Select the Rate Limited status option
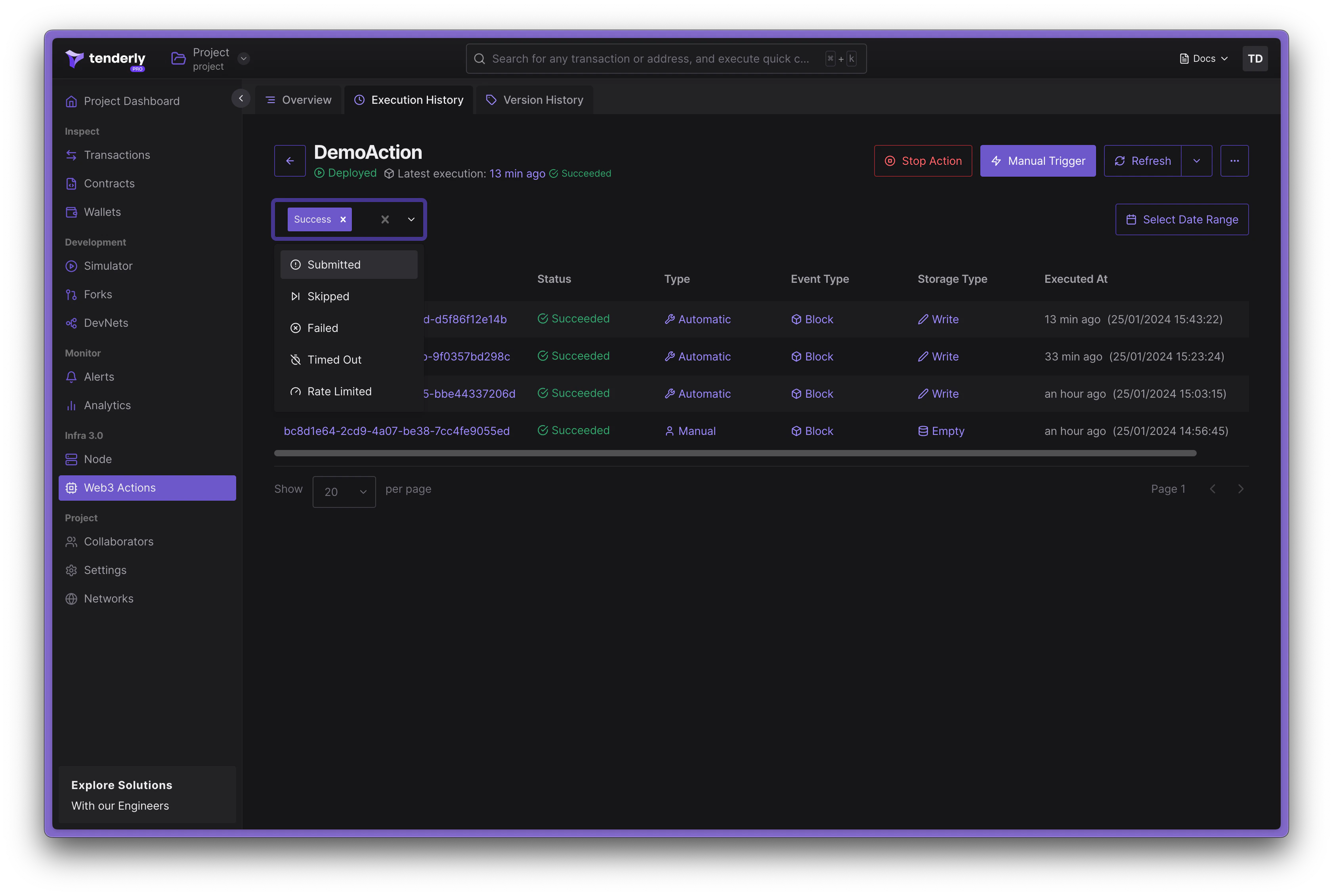1333x896 pixels. (349, 391)
